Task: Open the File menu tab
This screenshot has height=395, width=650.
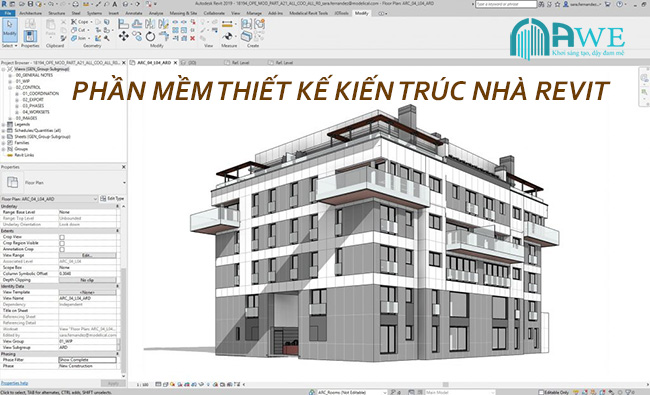Action: pos(7,13)
